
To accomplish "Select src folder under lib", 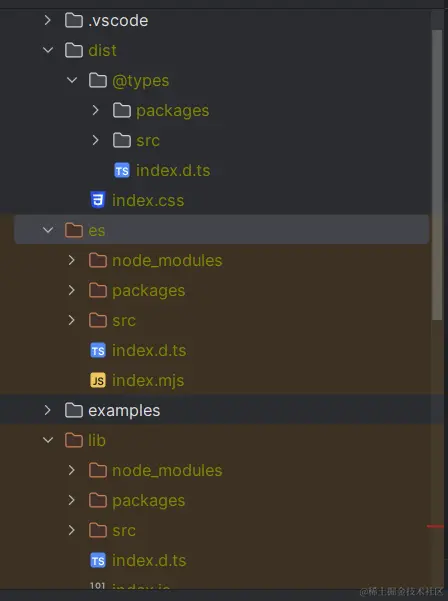I will coord(124,530).
